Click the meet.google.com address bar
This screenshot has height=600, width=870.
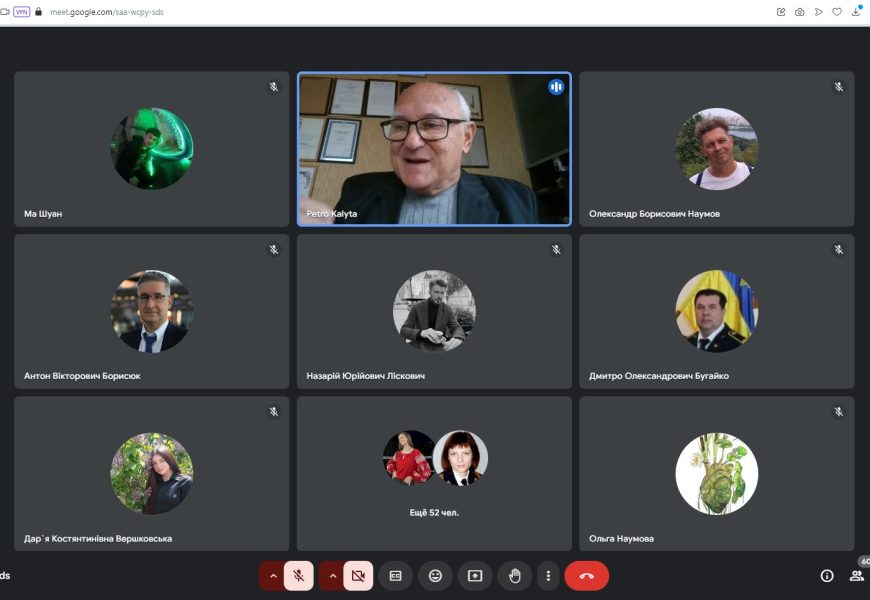110,12
